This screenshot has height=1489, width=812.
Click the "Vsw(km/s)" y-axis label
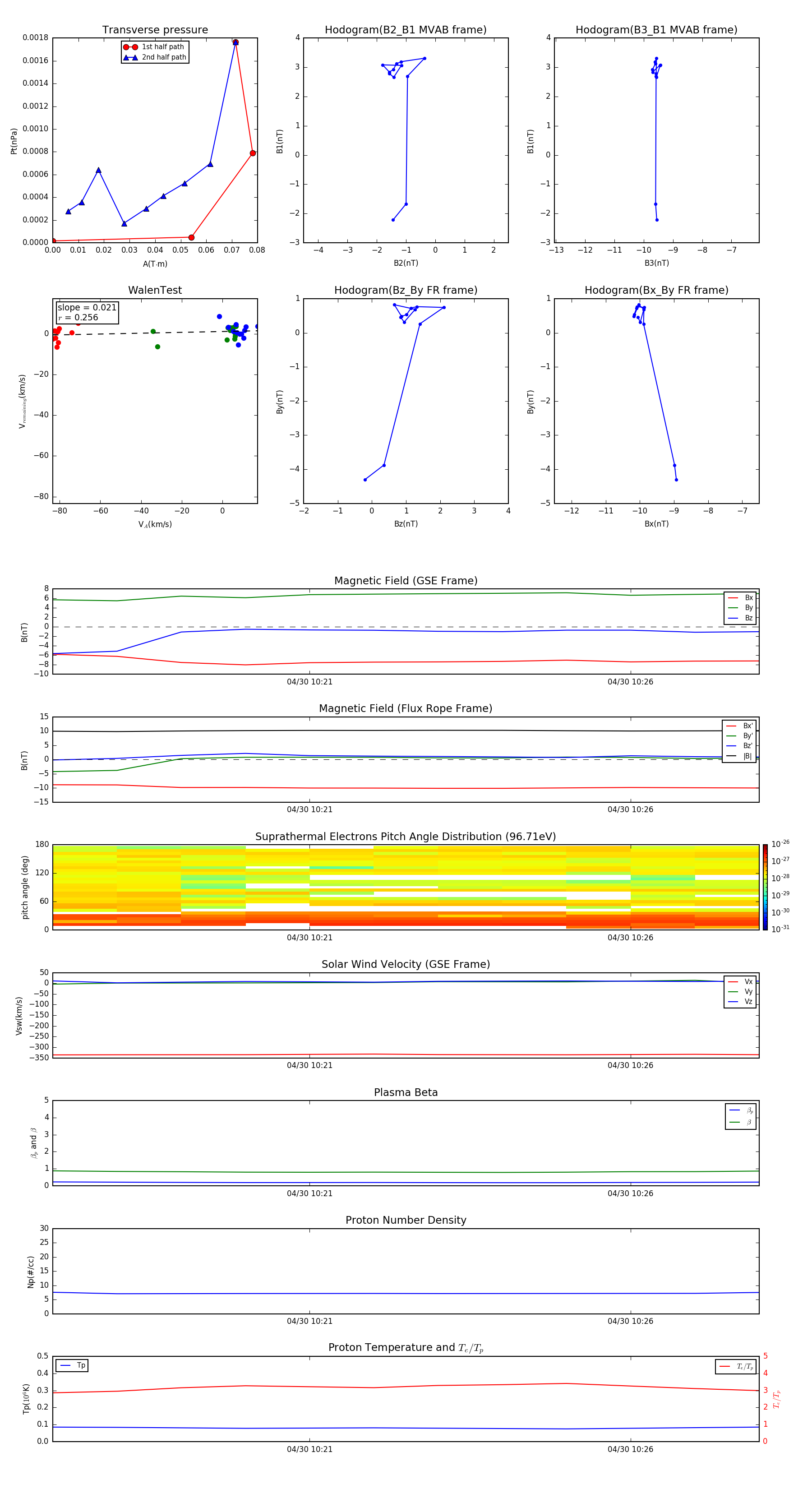coord(19,1016)
